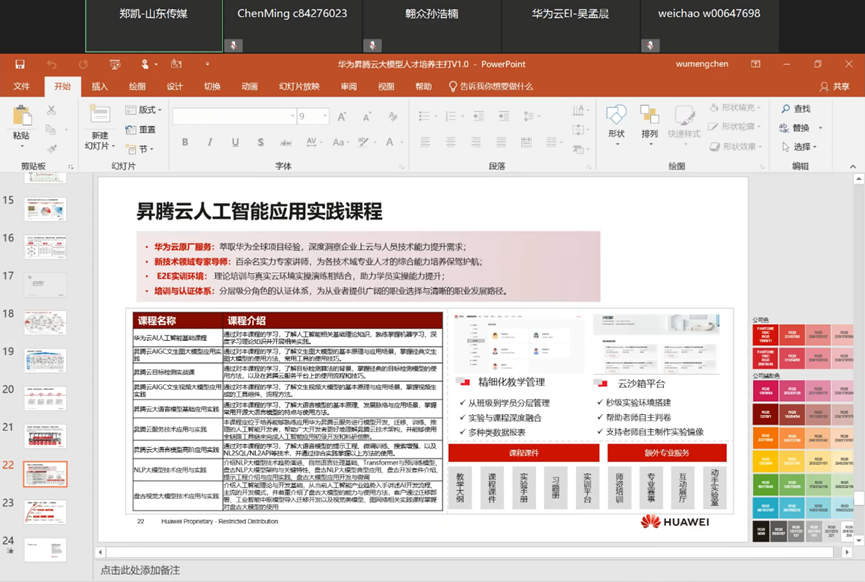
Task: Toggle bold formatting
Action: coord(185,142)
